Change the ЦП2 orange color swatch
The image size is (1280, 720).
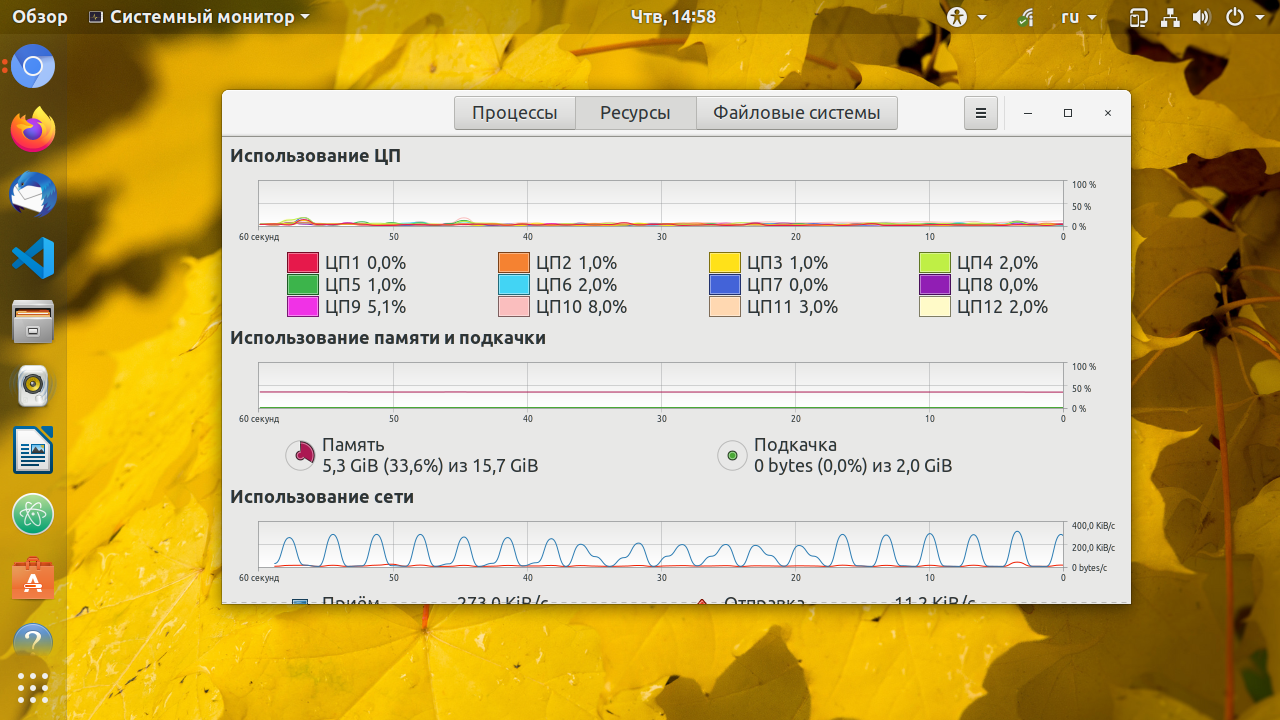(x=514, y=263)
